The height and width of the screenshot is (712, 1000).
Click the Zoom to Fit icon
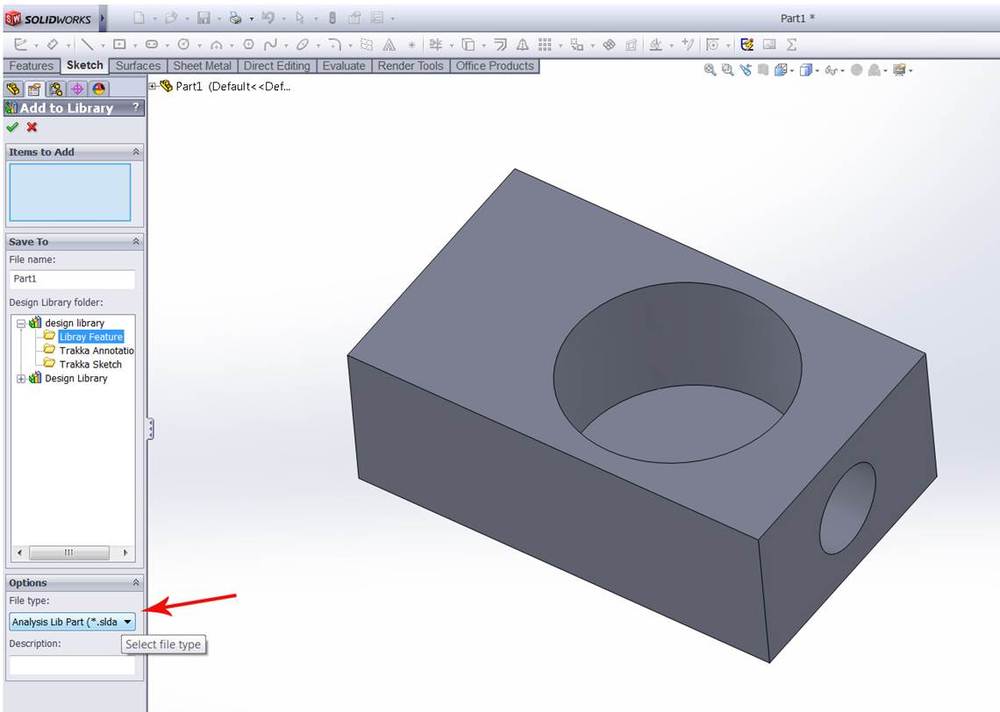coord(710,70)
